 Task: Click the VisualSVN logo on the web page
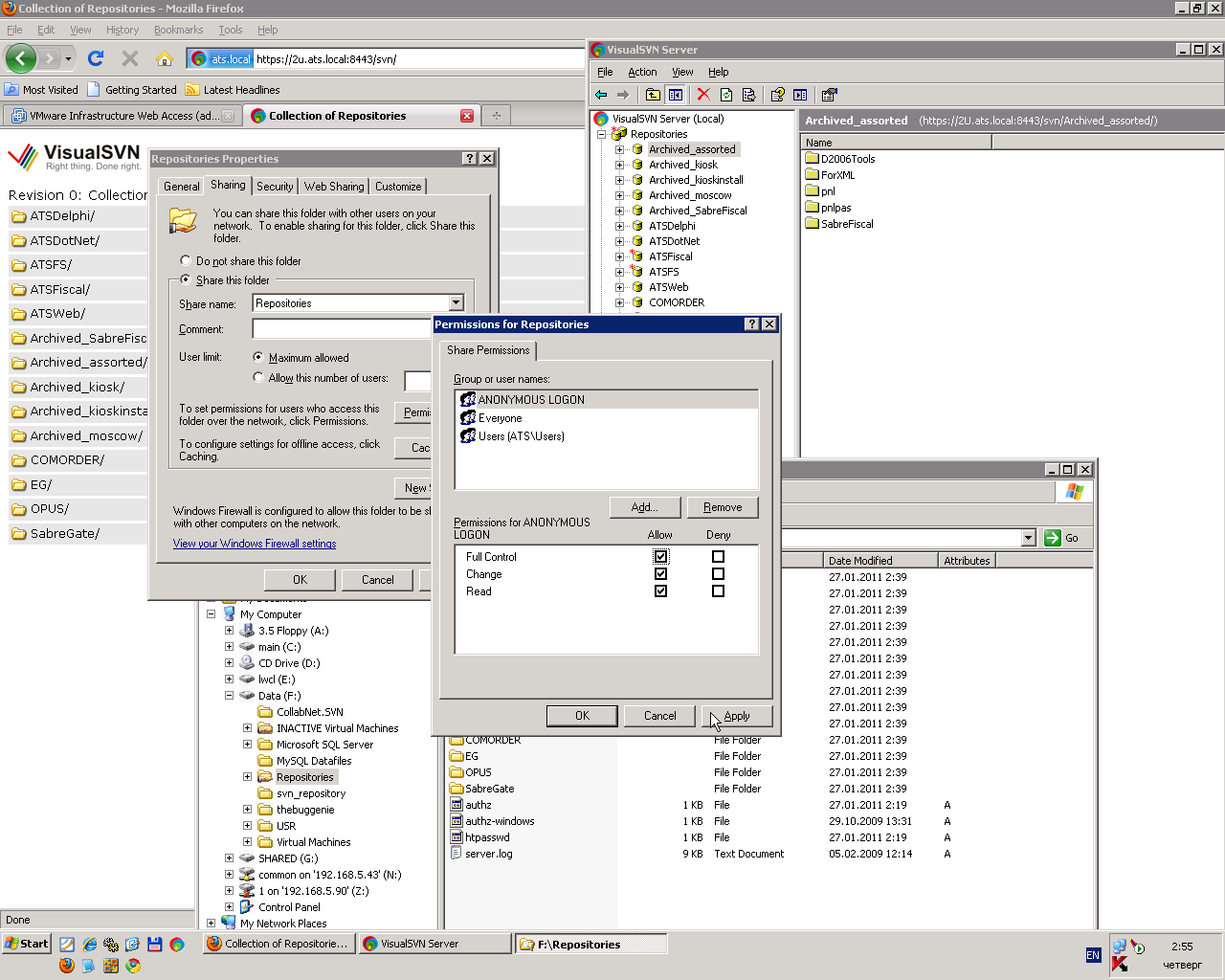(x=75, y=156)
